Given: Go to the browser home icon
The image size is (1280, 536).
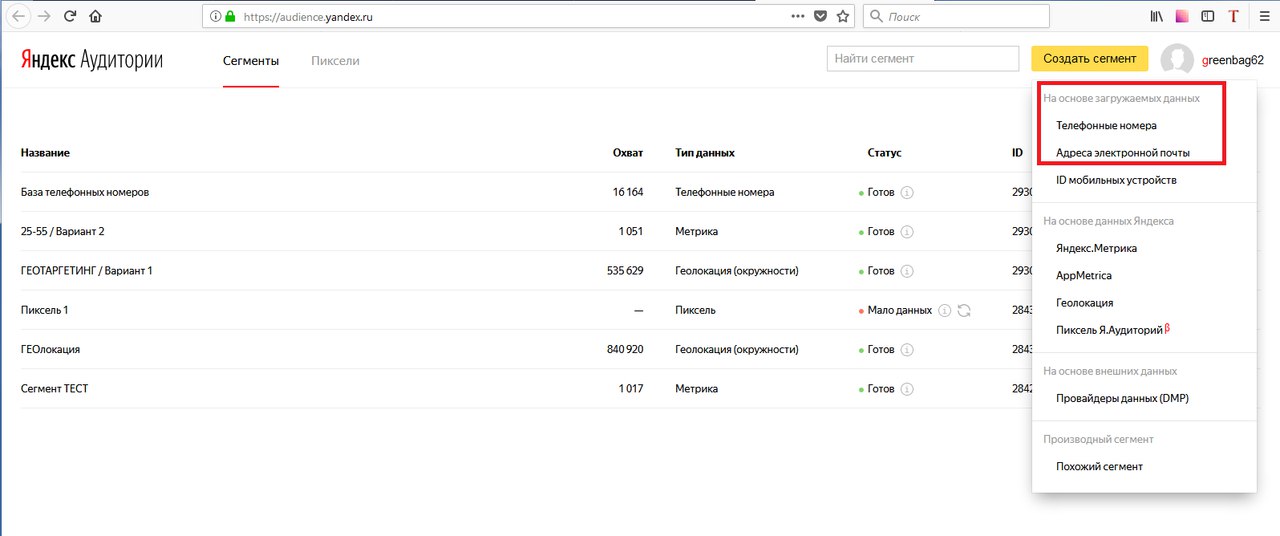Looking at the screenshot, I should coord(96,16).
